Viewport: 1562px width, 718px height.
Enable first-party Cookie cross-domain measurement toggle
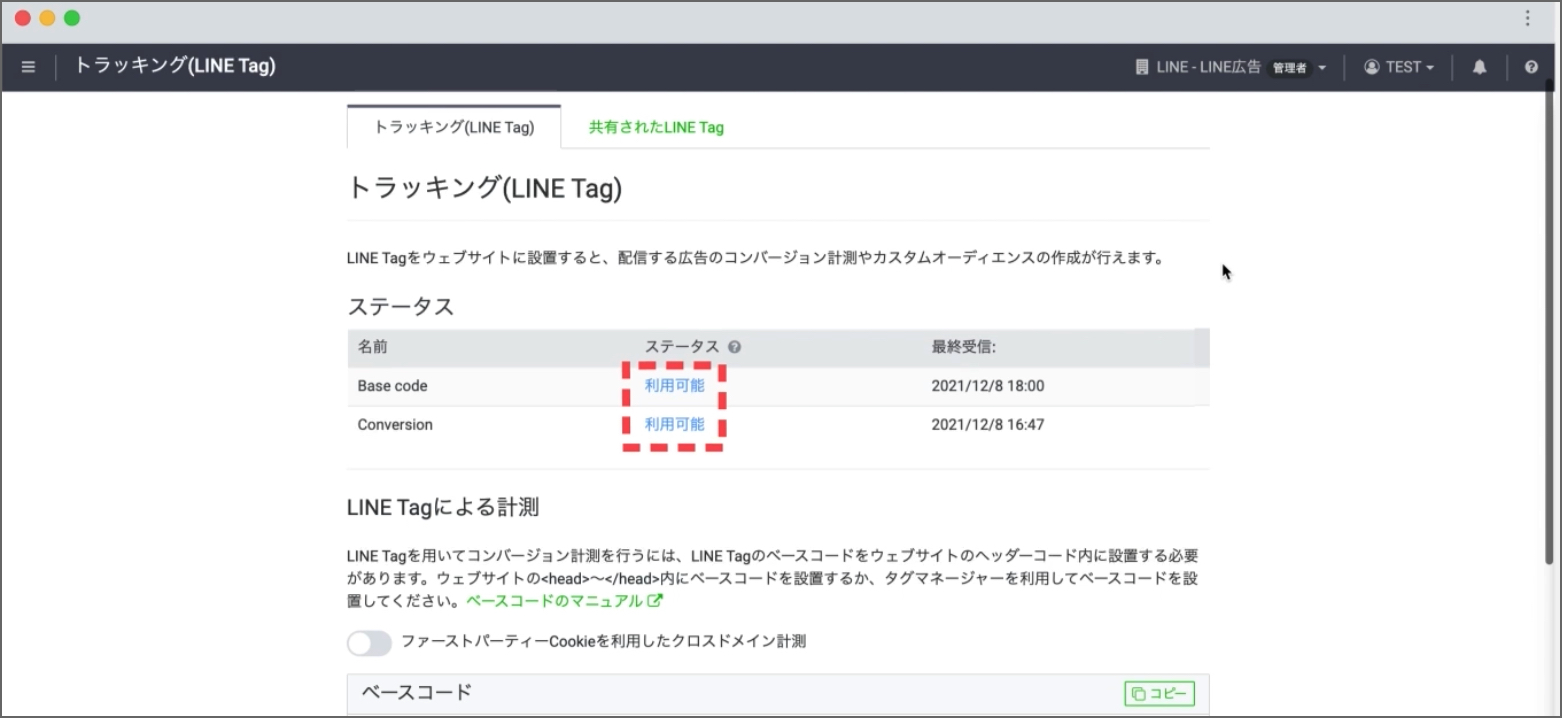369,642
